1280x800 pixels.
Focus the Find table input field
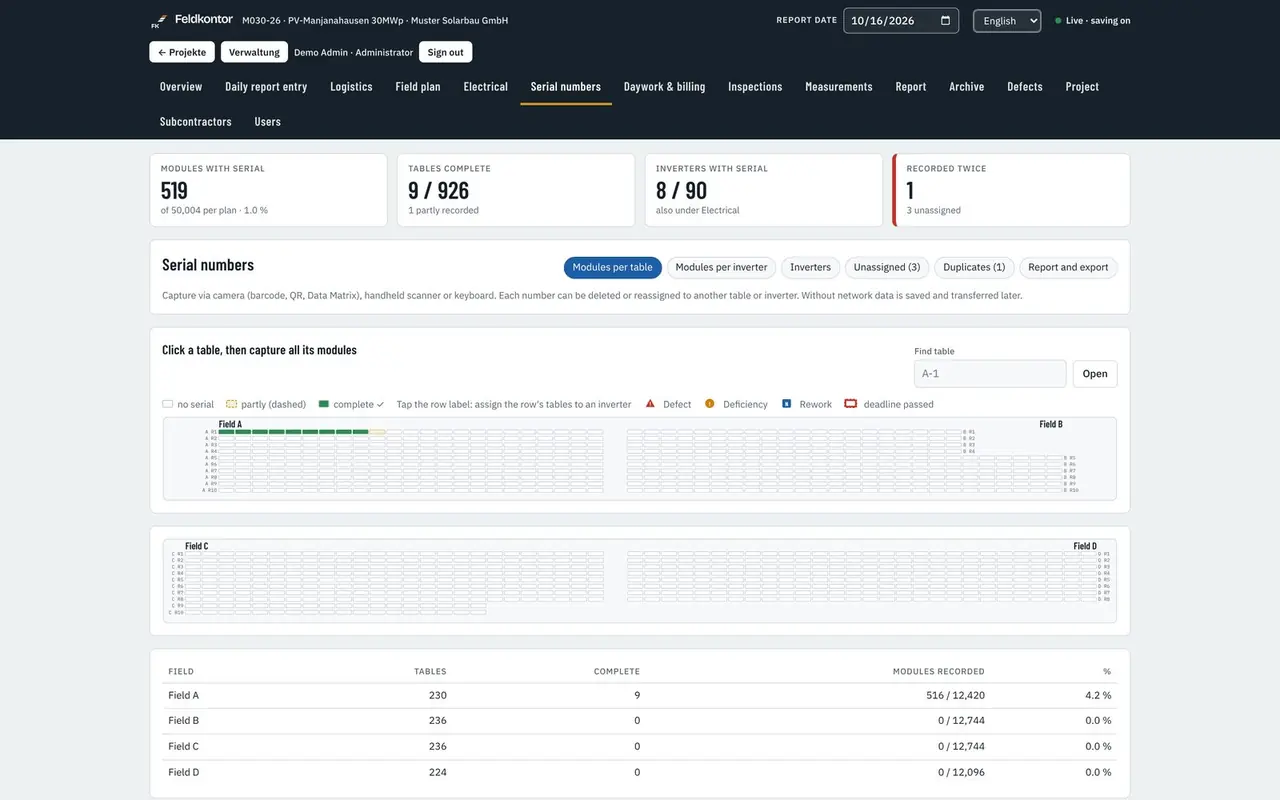(x=990, y=374)
